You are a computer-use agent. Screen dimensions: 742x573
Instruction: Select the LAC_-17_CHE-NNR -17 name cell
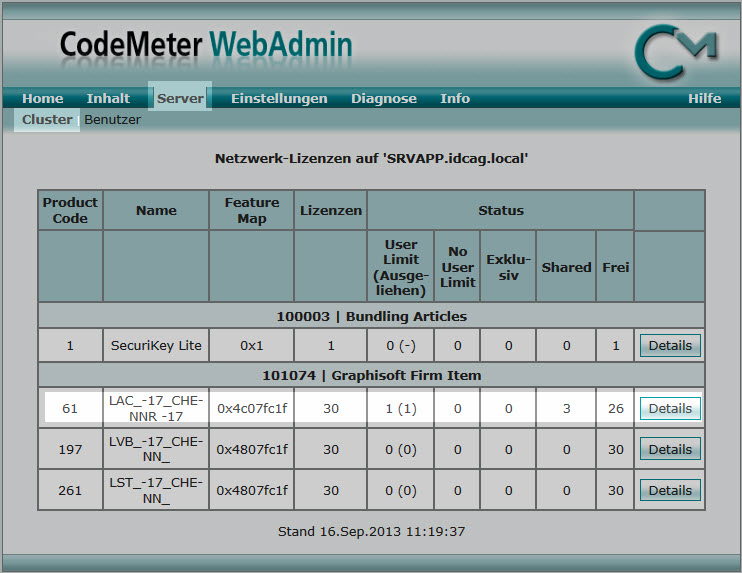pyautogui.click(x=156, y=408)
